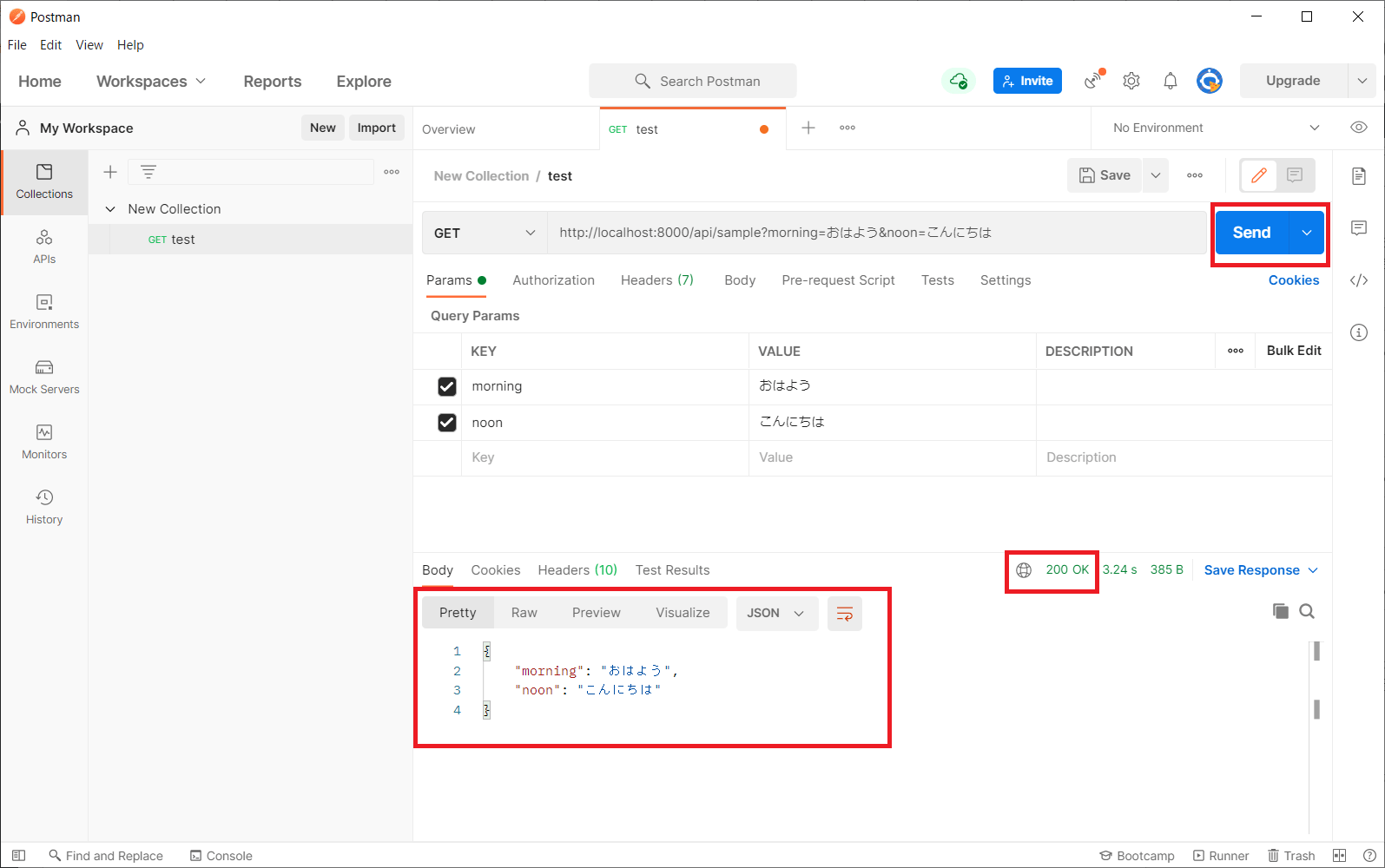Copy the response body to clipboard
The height and width of the screenshot is (868, 1385).
1280,611
